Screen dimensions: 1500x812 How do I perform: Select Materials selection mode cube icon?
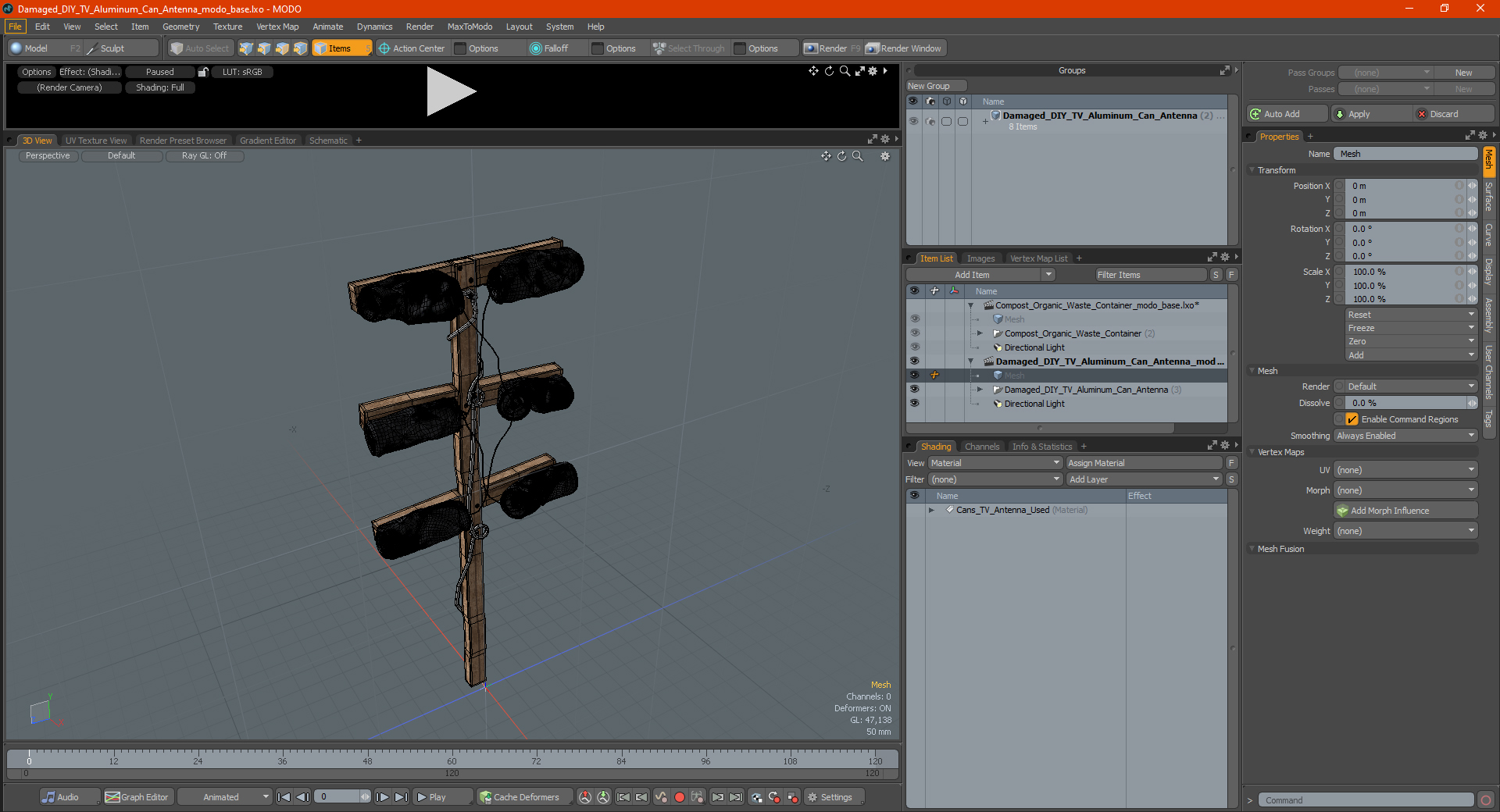[x=300, y=48]
